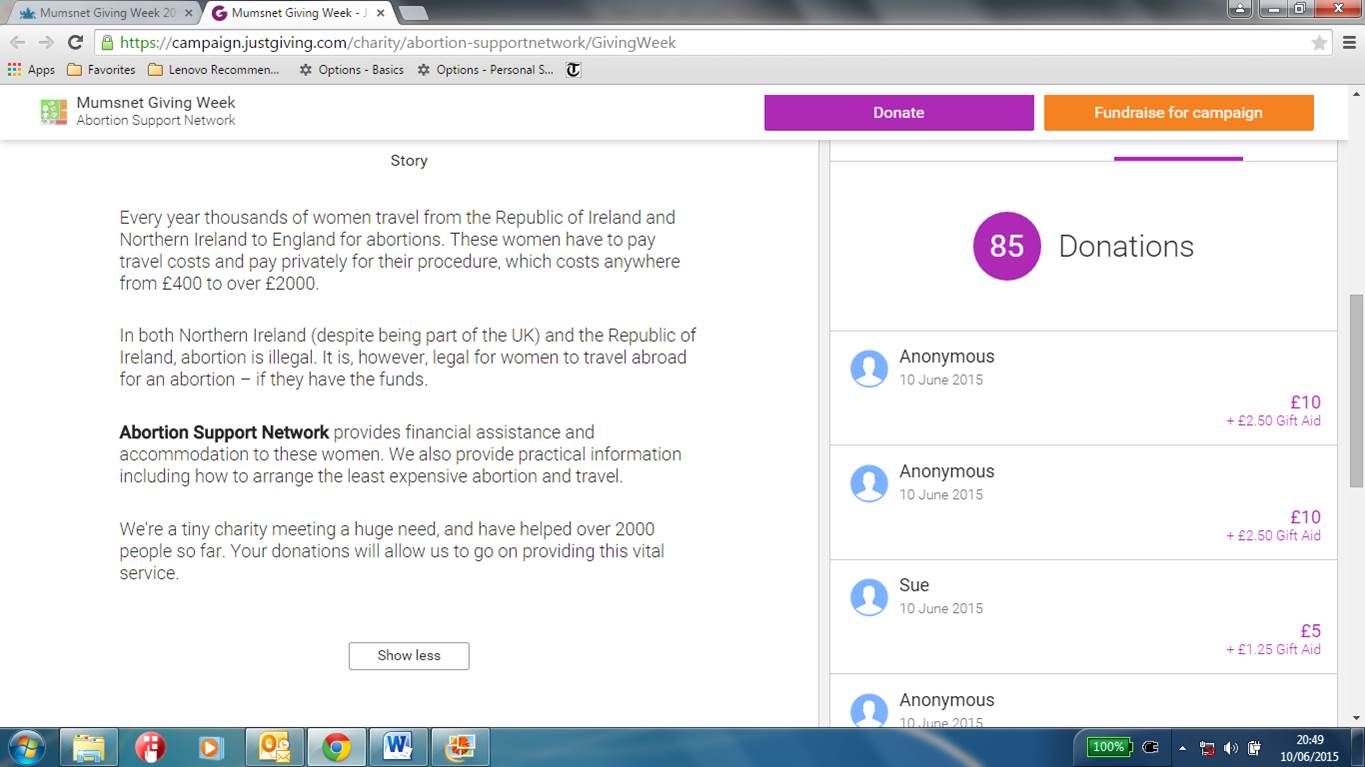
Task: Open Microsoft Word from taskbar
Action: (398, 747)
